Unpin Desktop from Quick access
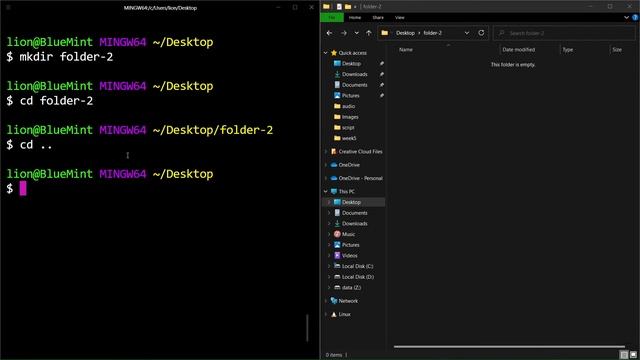Image resolution: width=640 pixels, height=360 pixels. [382, 64]
